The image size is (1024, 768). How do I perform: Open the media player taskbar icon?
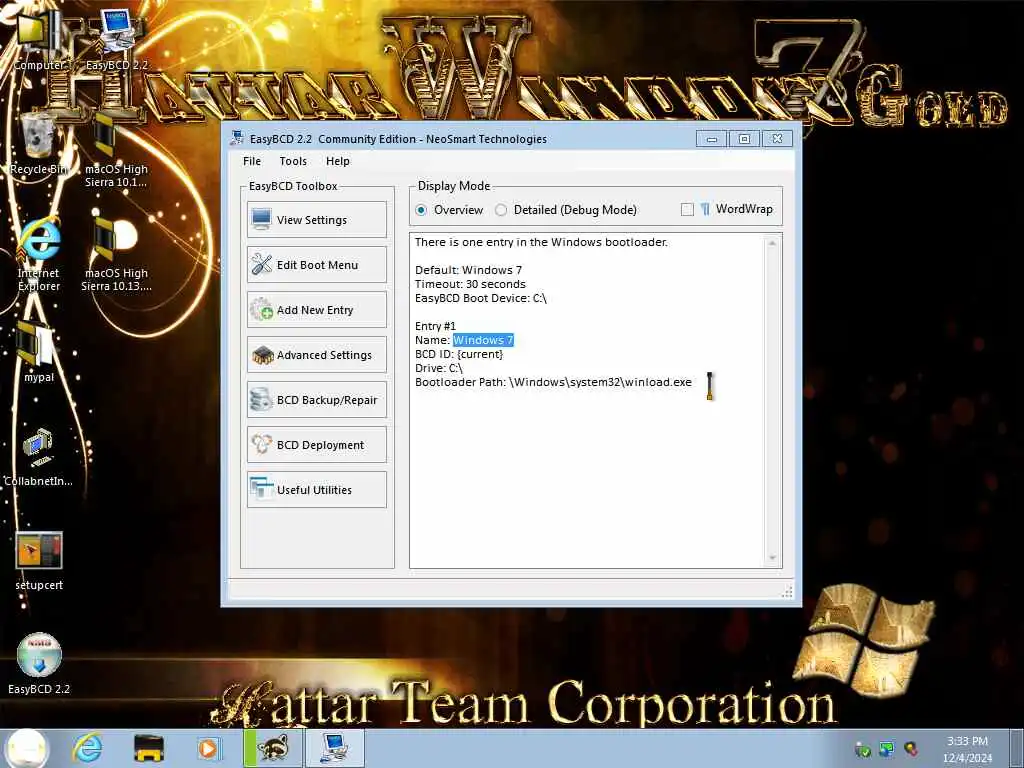click(208, 748)
